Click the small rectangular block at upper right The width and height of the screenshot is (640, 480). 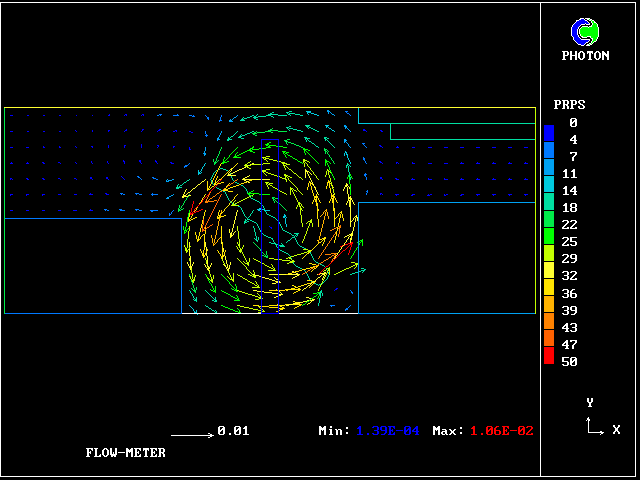pyautogui.click(x=462, y=131)
